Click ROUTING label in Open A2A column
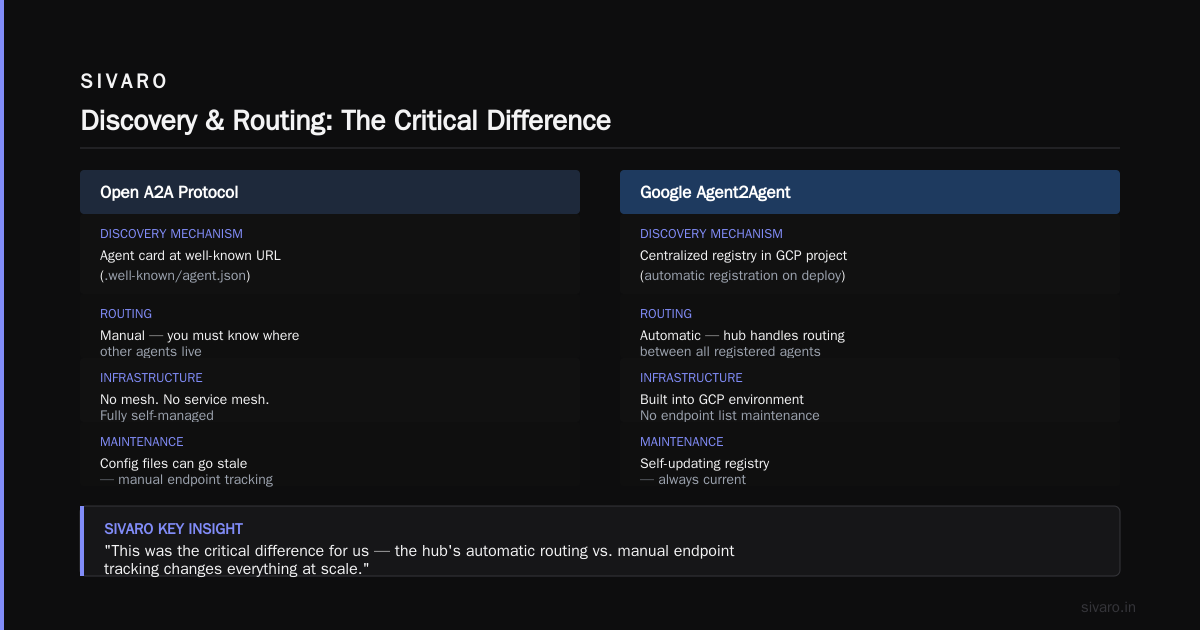The height and width of the screenshot is (630, 1200). 126,314
